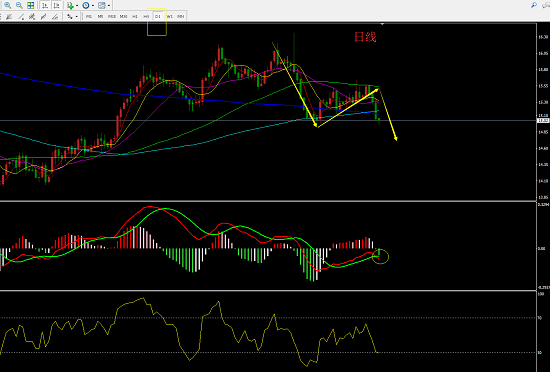Select the single diagonal trendline drawing tool

[21, 16]
